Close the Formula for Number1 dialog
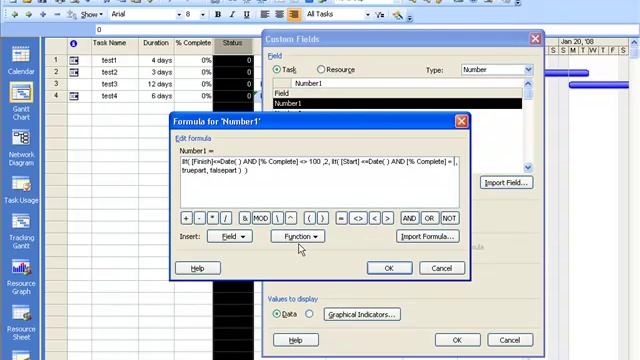 461,122
